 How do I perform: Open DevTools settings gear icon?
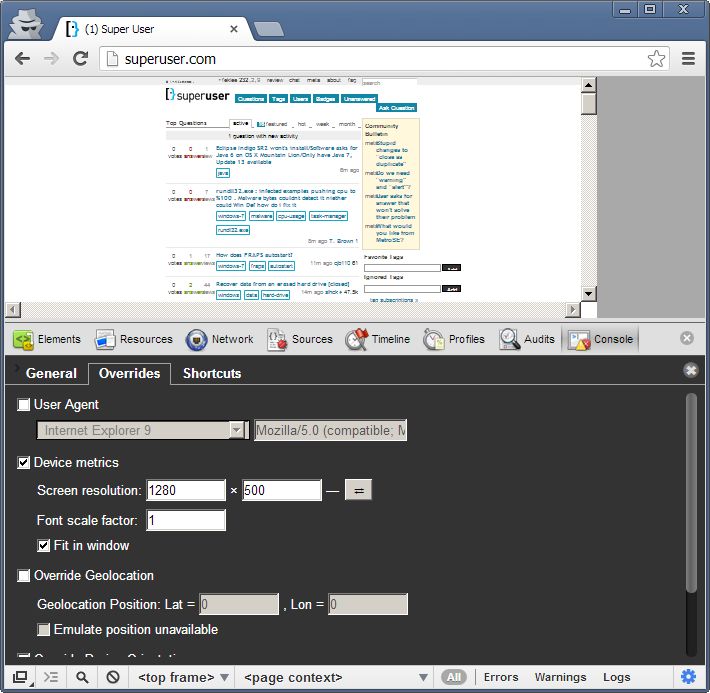pos(688,677)
